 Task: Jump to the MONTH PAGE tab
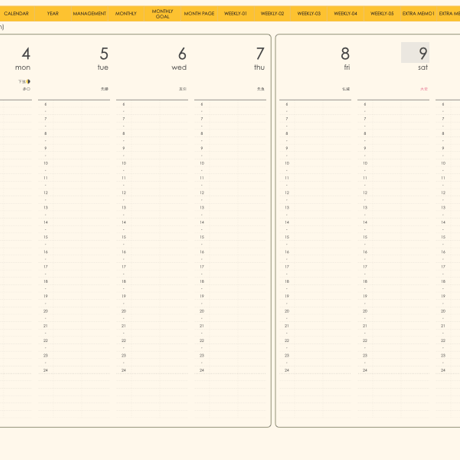199,14
